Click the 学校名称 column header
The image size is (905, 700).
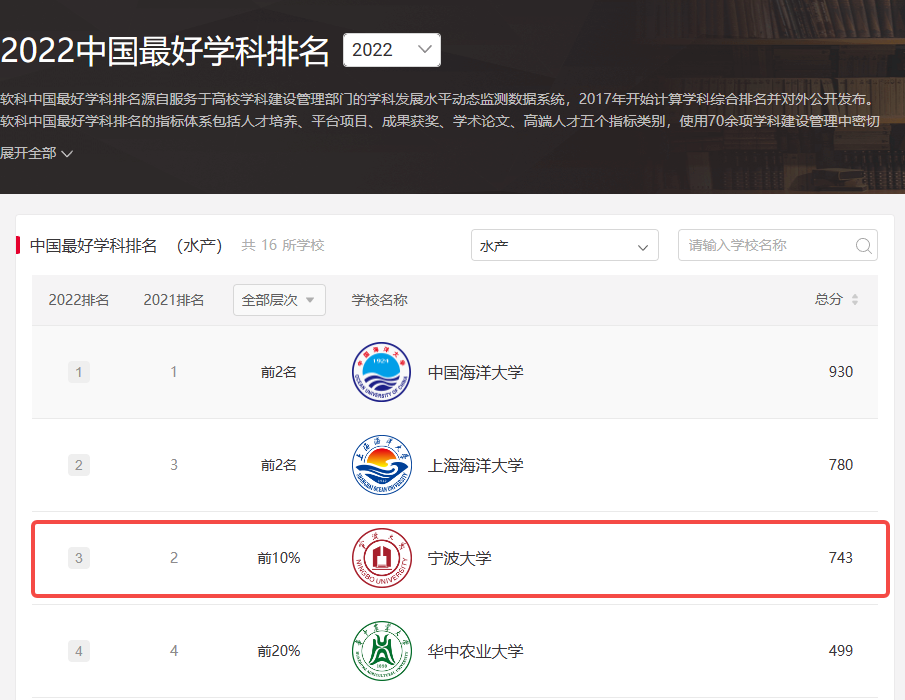tap(379, 300)
